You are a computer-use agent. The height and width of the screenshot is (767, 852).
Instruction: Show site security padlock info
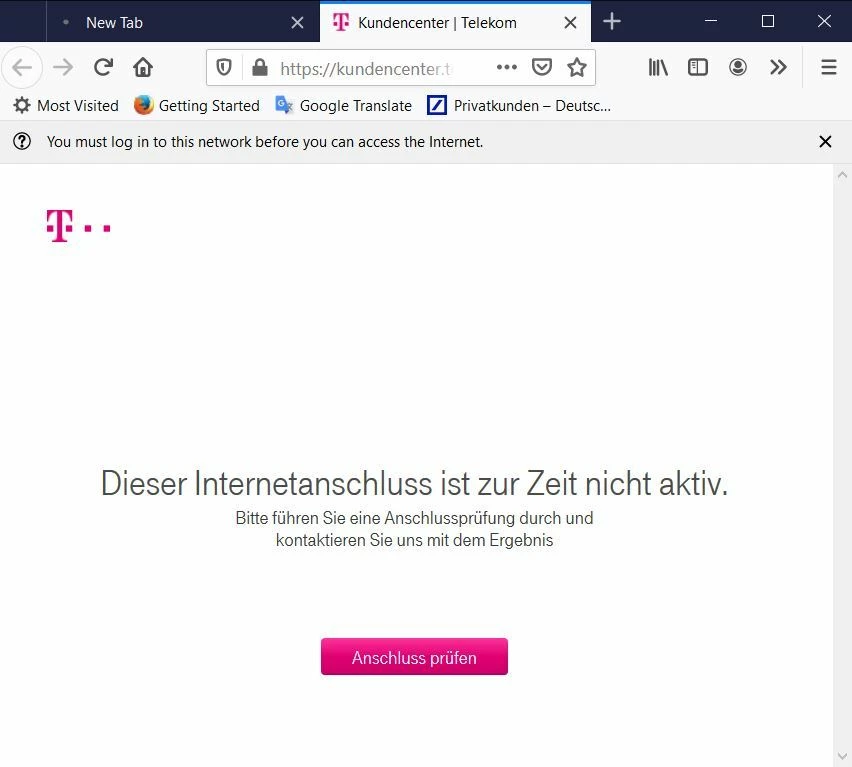coord(260,67)
